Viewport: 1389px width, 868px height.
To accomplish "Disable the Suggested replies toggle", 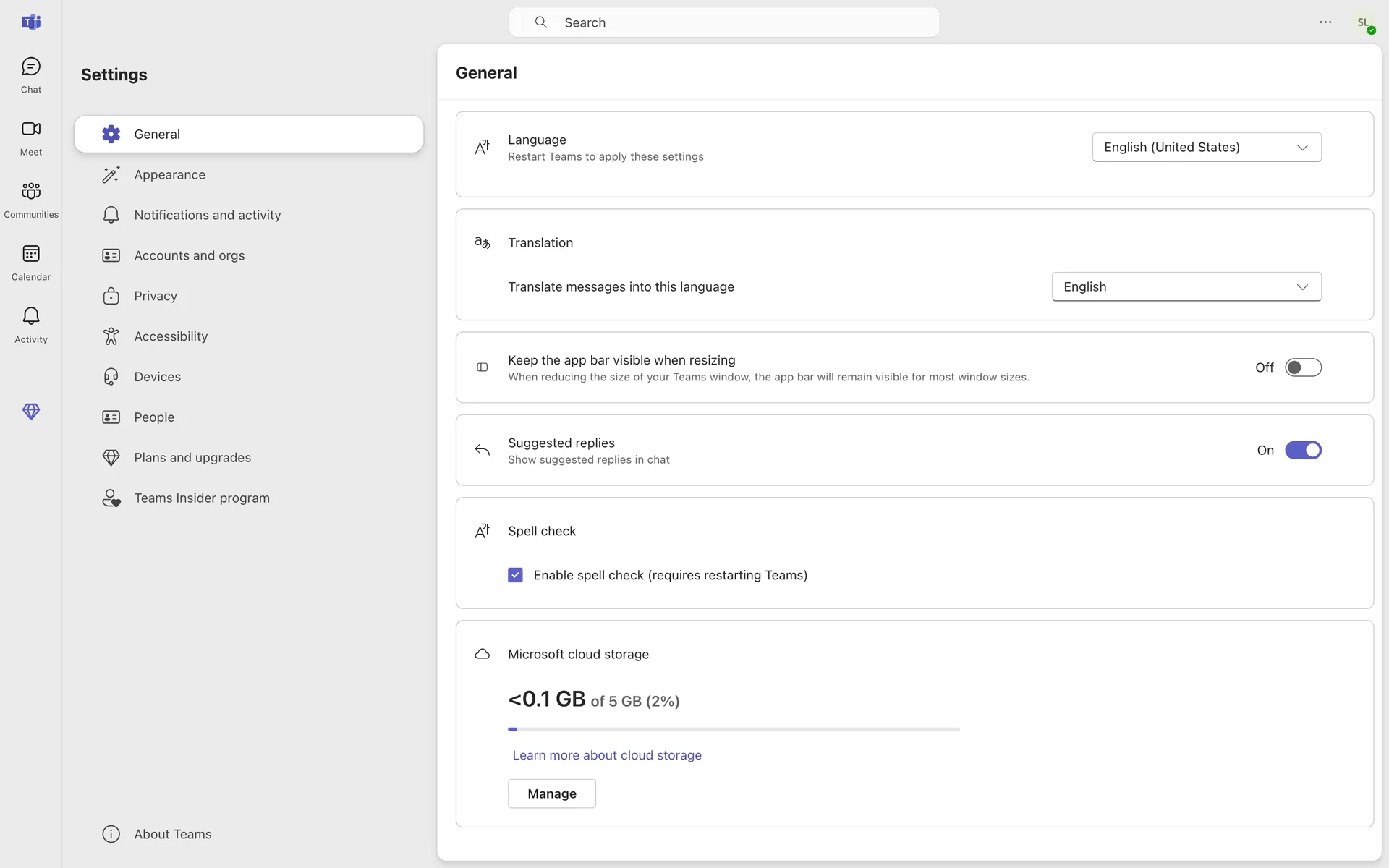I will (1303, 450).
